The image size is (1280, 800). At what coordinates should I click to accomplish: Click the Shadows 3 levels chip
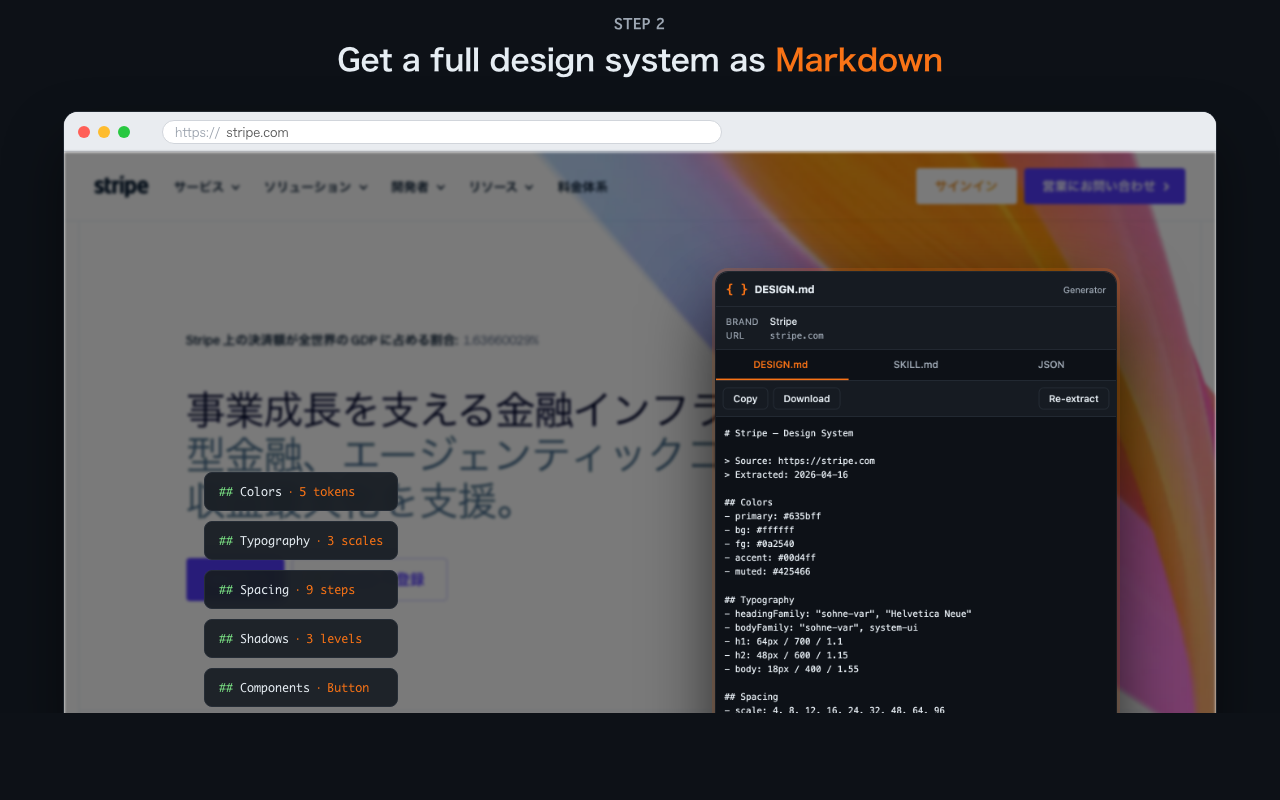point(301,639)
